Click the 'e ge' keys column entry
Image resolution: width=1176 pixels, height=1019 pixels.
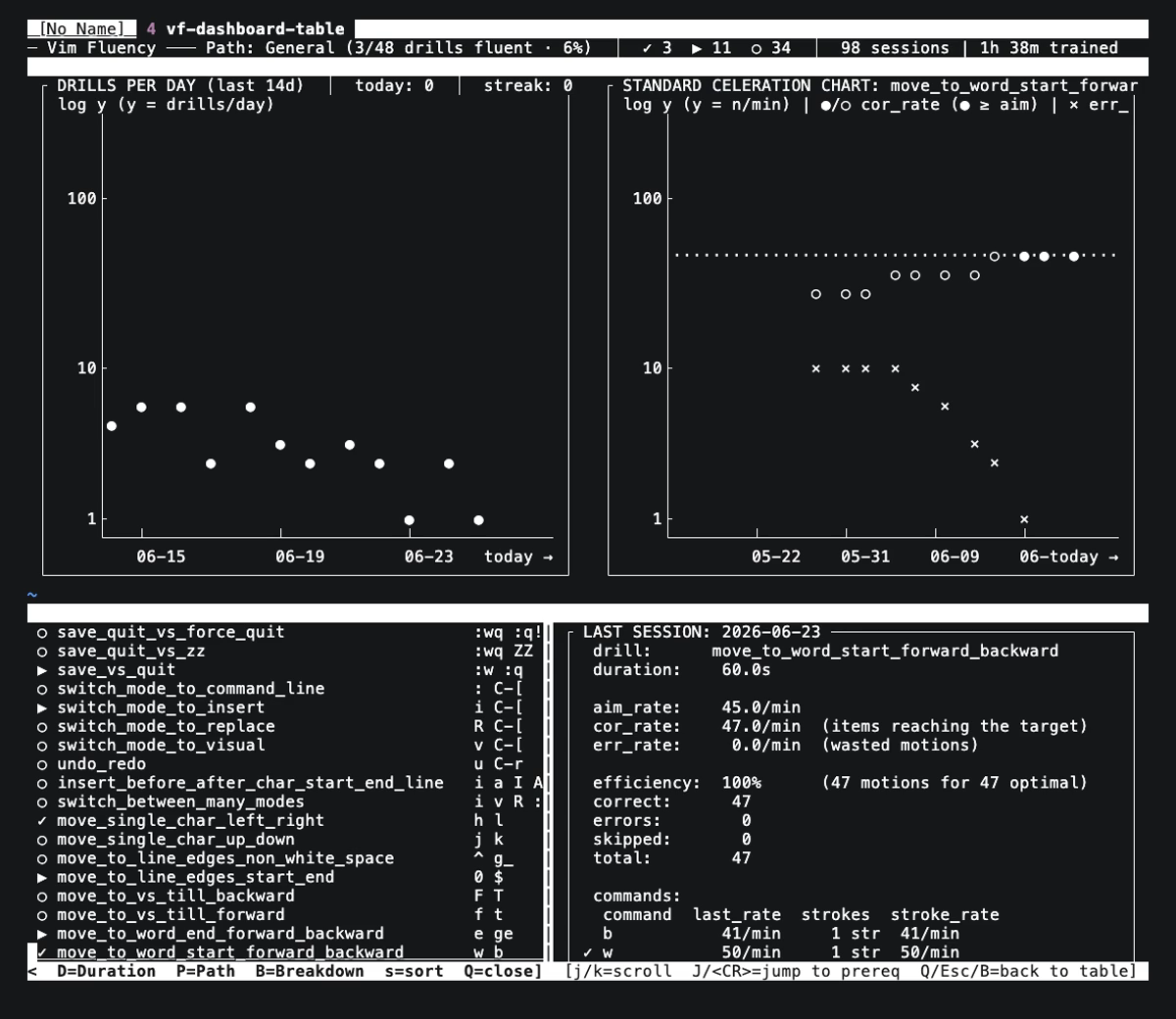click(493, 934)
